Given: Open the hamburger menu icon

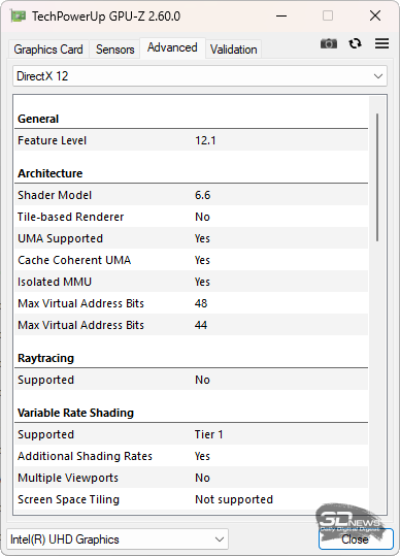Looking at the screenshot, I should click(382, 44).
